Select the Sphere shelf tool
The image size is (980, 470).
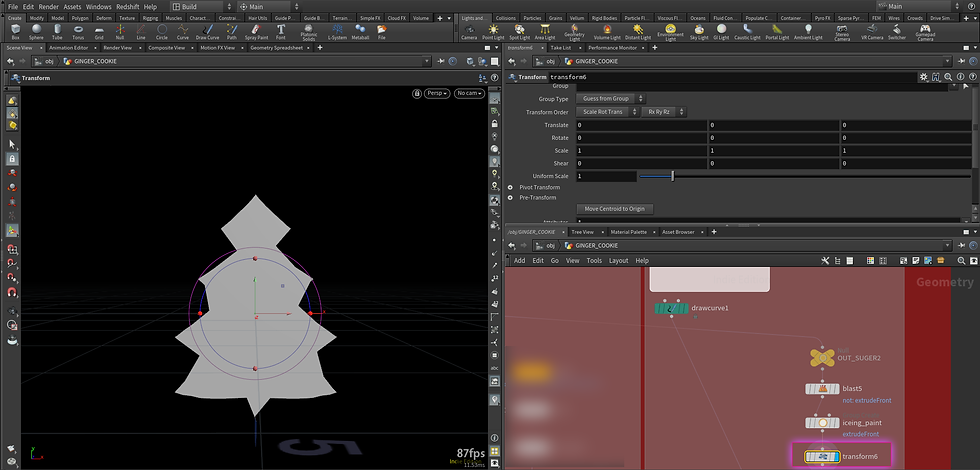[x=36, y=32]
